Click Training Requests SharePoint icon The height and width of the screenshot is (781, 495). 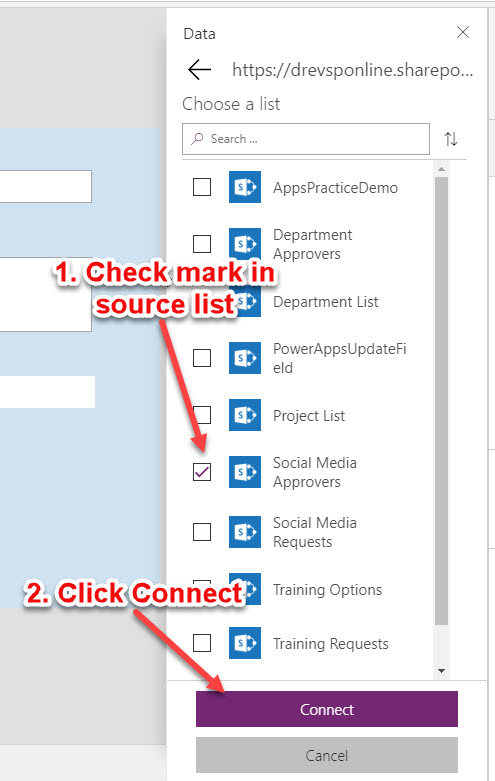(245, 643)
